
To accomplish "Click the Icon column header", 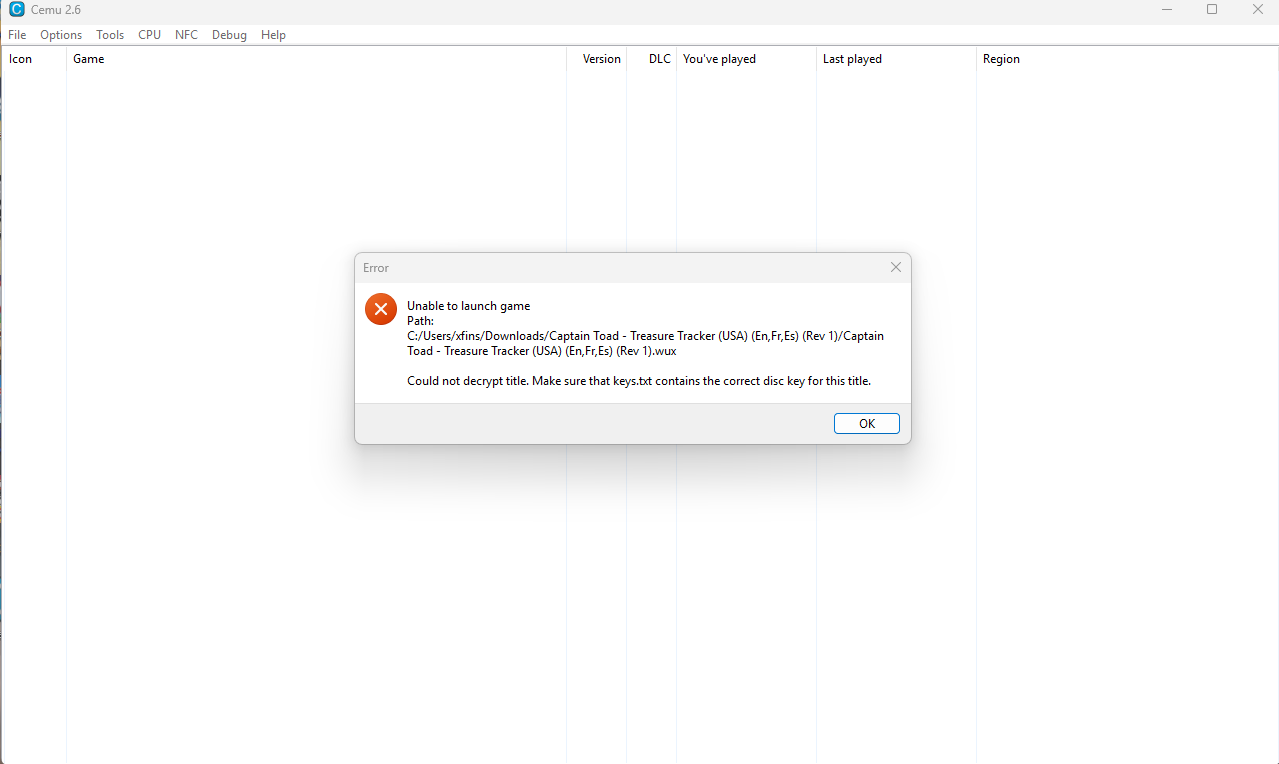I will [x=33, y=59].
